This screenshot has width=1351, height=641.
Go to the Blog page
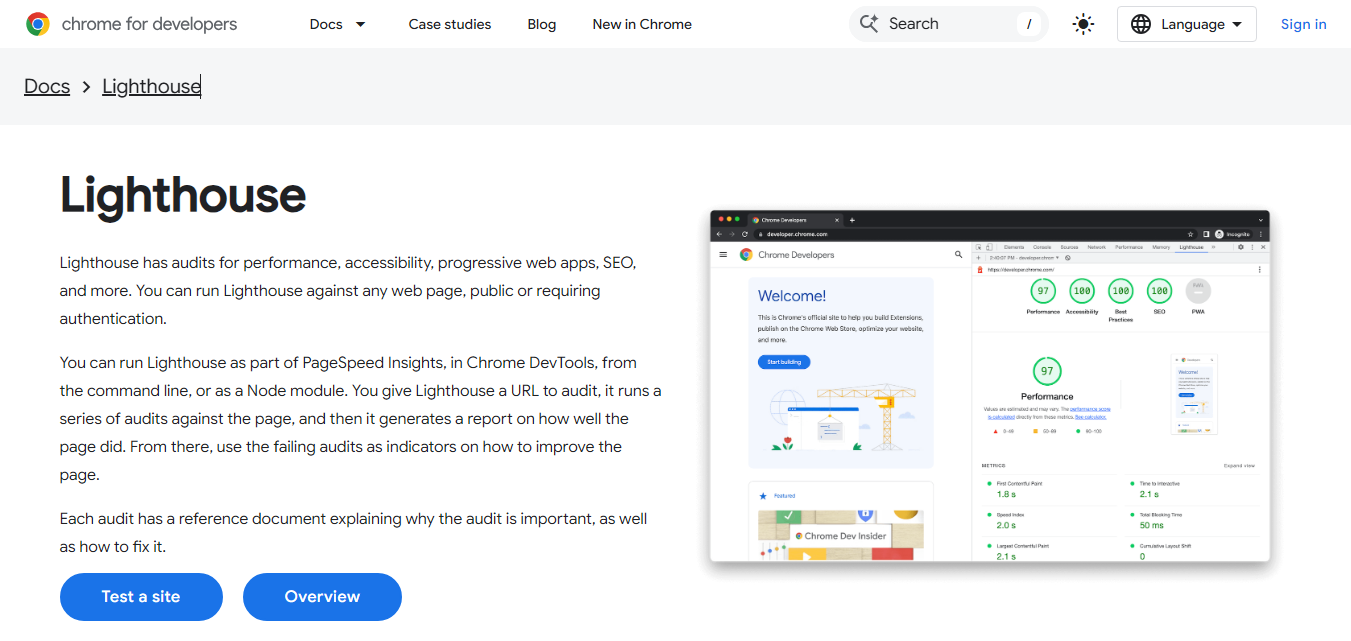pos(542,24)
